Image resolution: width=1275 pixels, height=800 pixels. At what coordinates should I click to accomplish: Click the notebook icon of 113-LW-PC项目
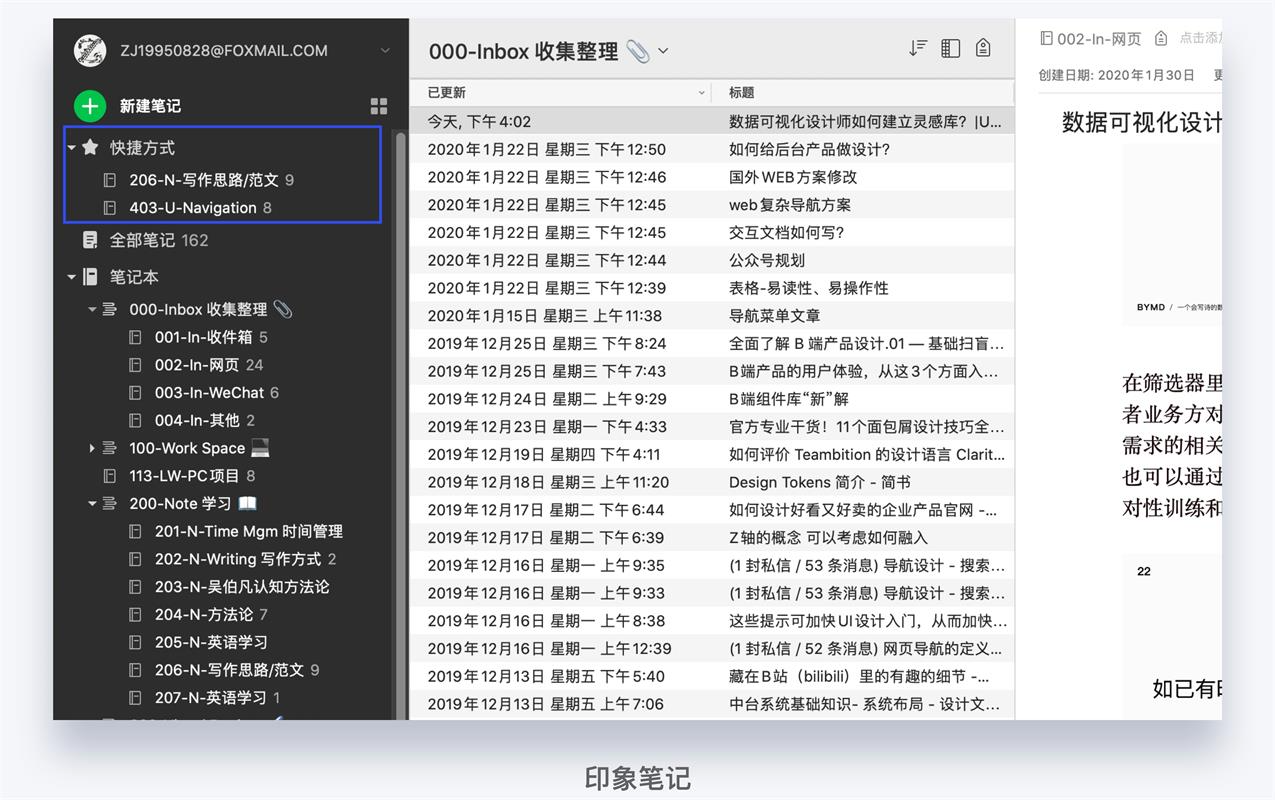tap(110, 476)
